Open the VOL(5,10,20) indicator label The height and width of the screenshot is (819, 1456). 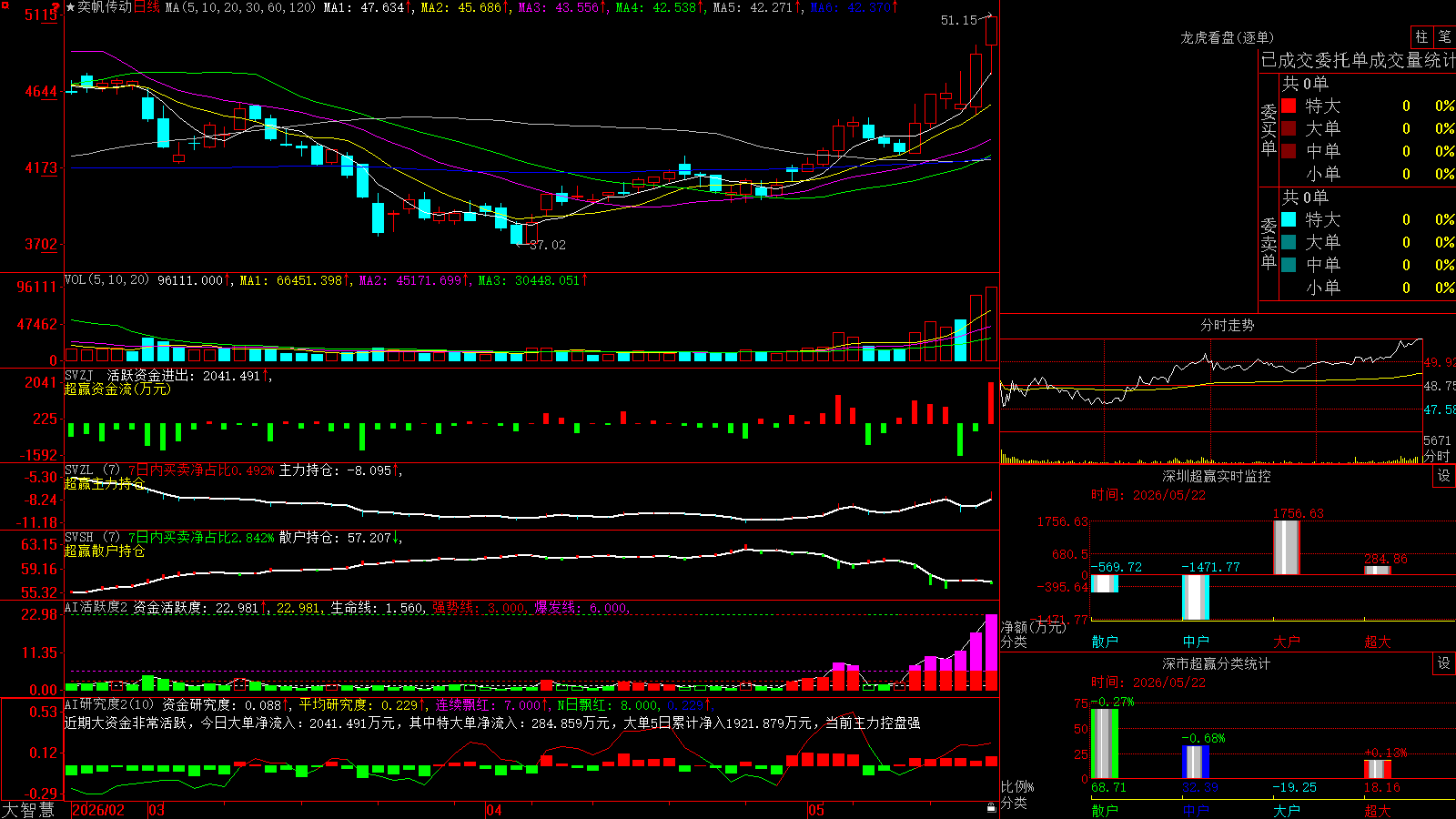click(x=107, y=280)
